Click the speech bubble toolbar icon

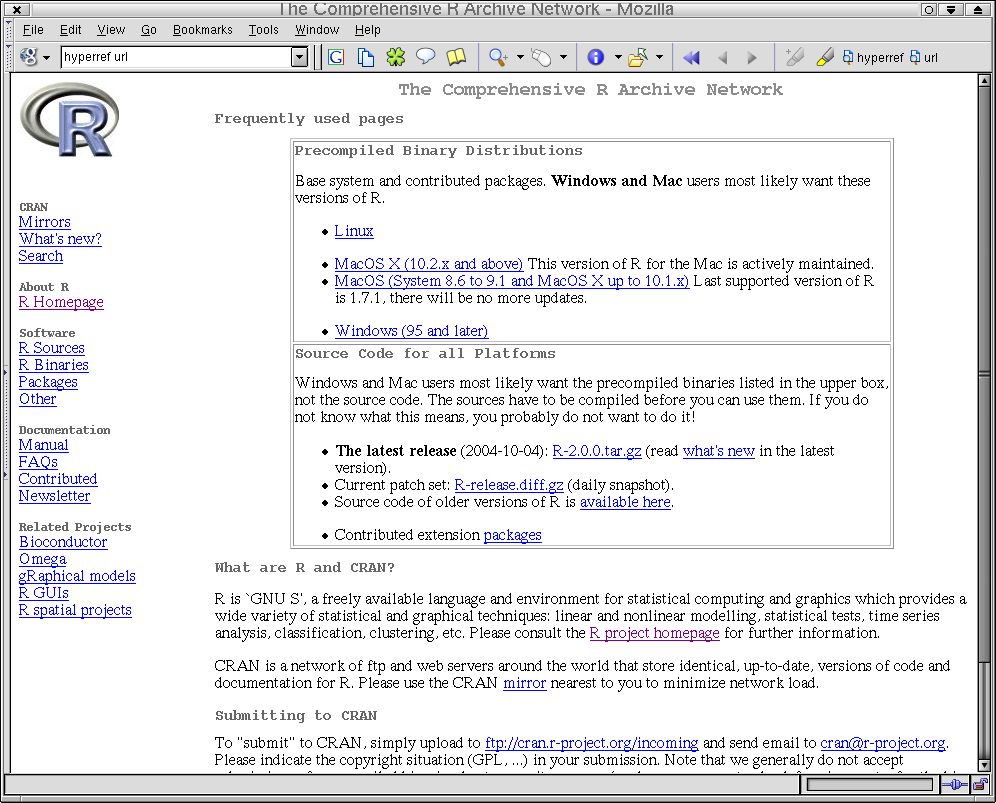(426, 57)
